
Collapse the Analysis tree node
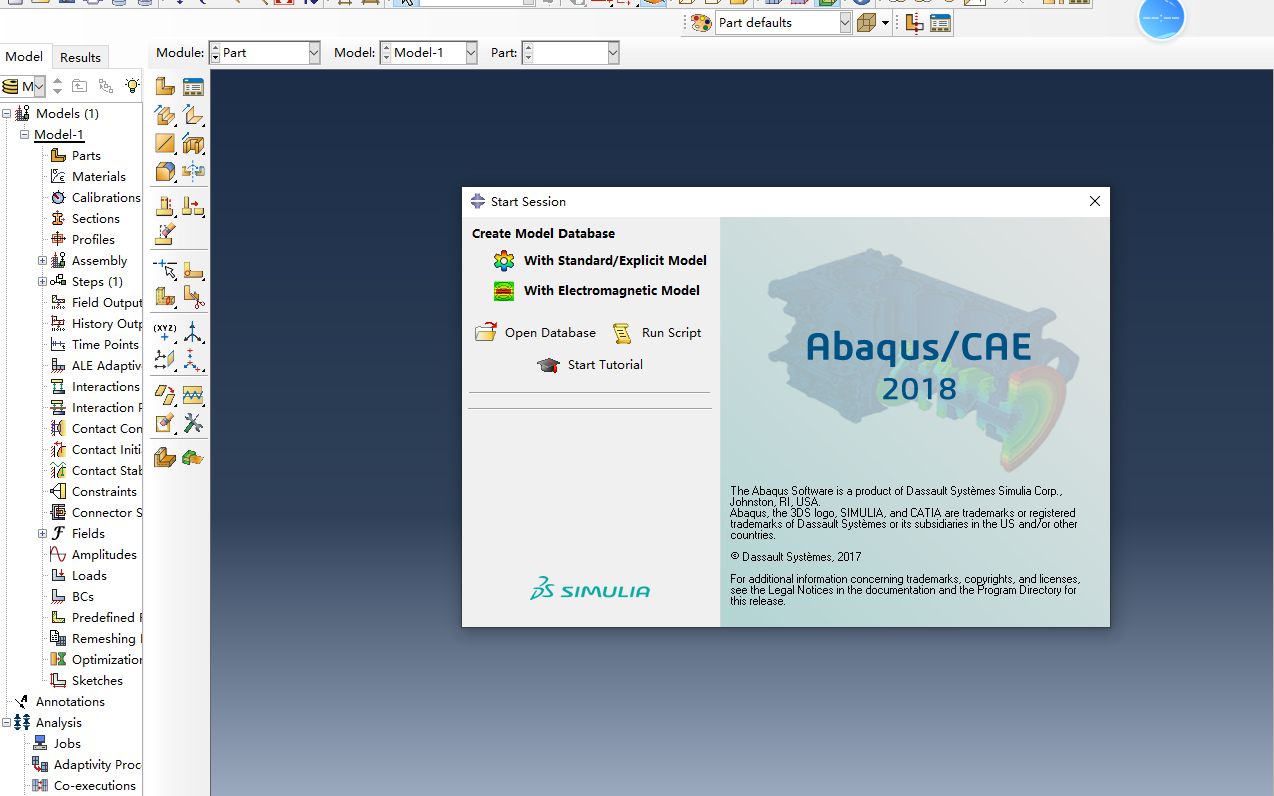tap(7, 722)
